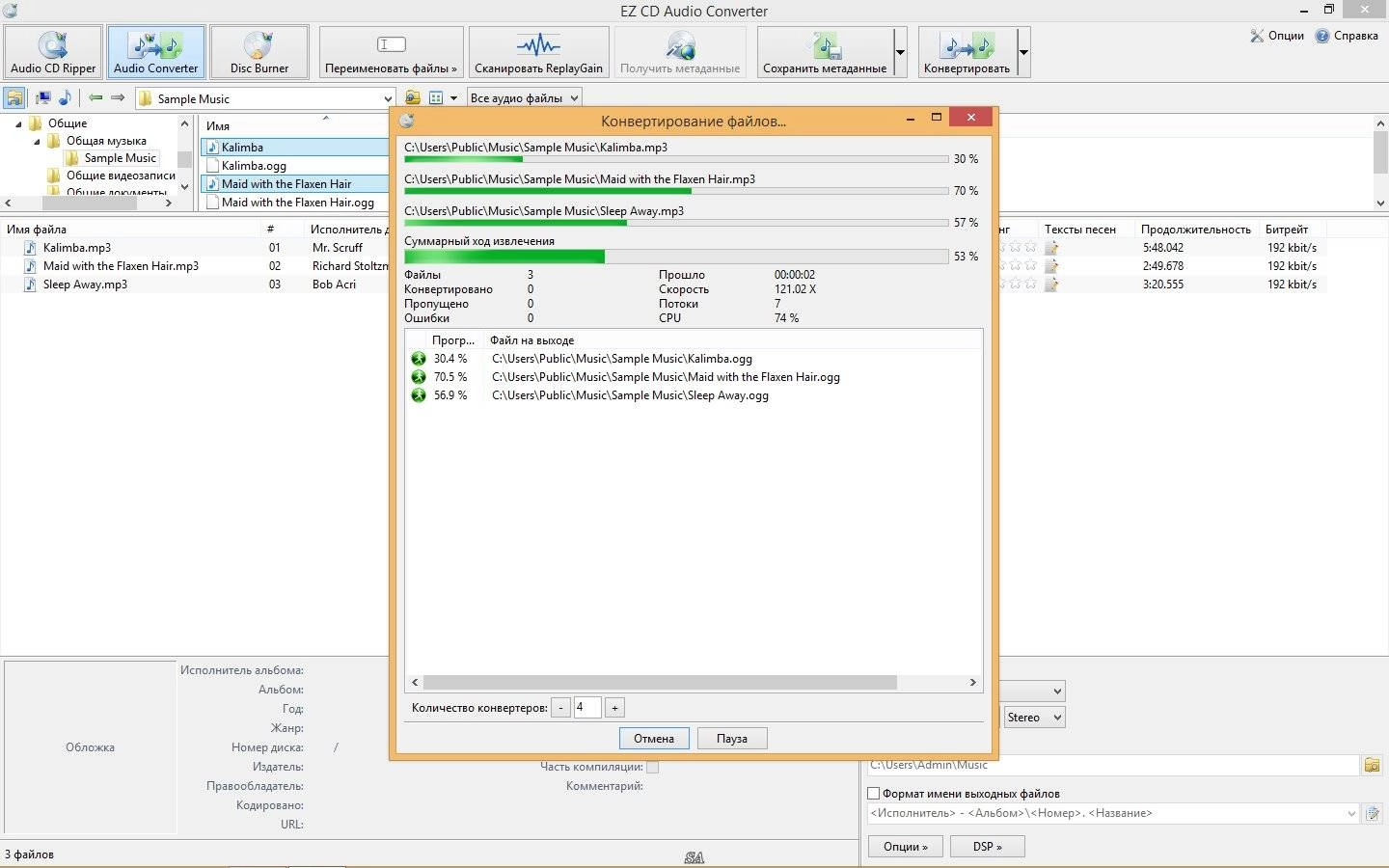Switch to the Audio Converter mode
Screen dimensions: 1389x868
tap(155, 52)
